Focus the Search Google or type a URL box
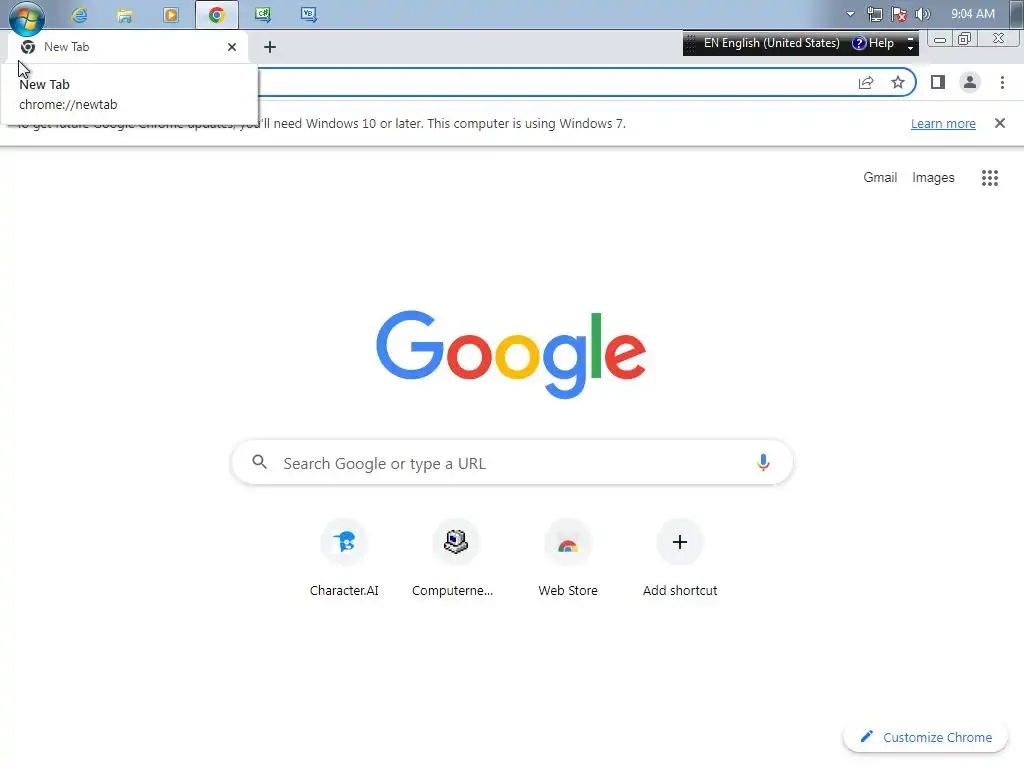The width and height of the screenshot is (1024, 768). pos(512,463)
